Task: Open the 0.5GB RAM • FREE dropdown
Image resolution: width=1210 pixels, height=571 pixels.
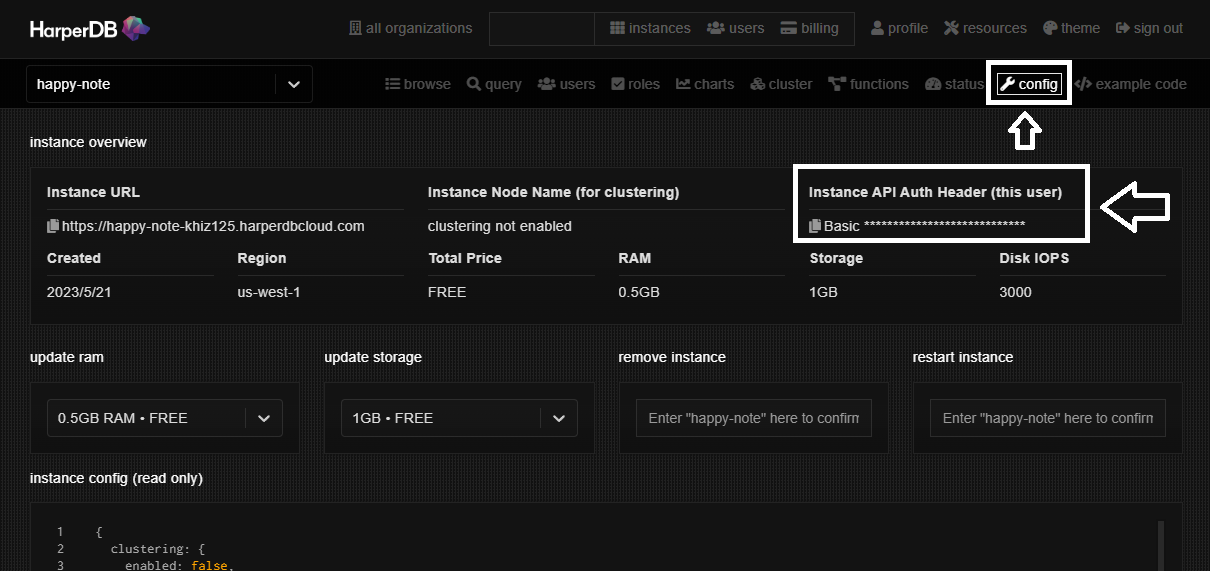Action: tap(165, 418)
